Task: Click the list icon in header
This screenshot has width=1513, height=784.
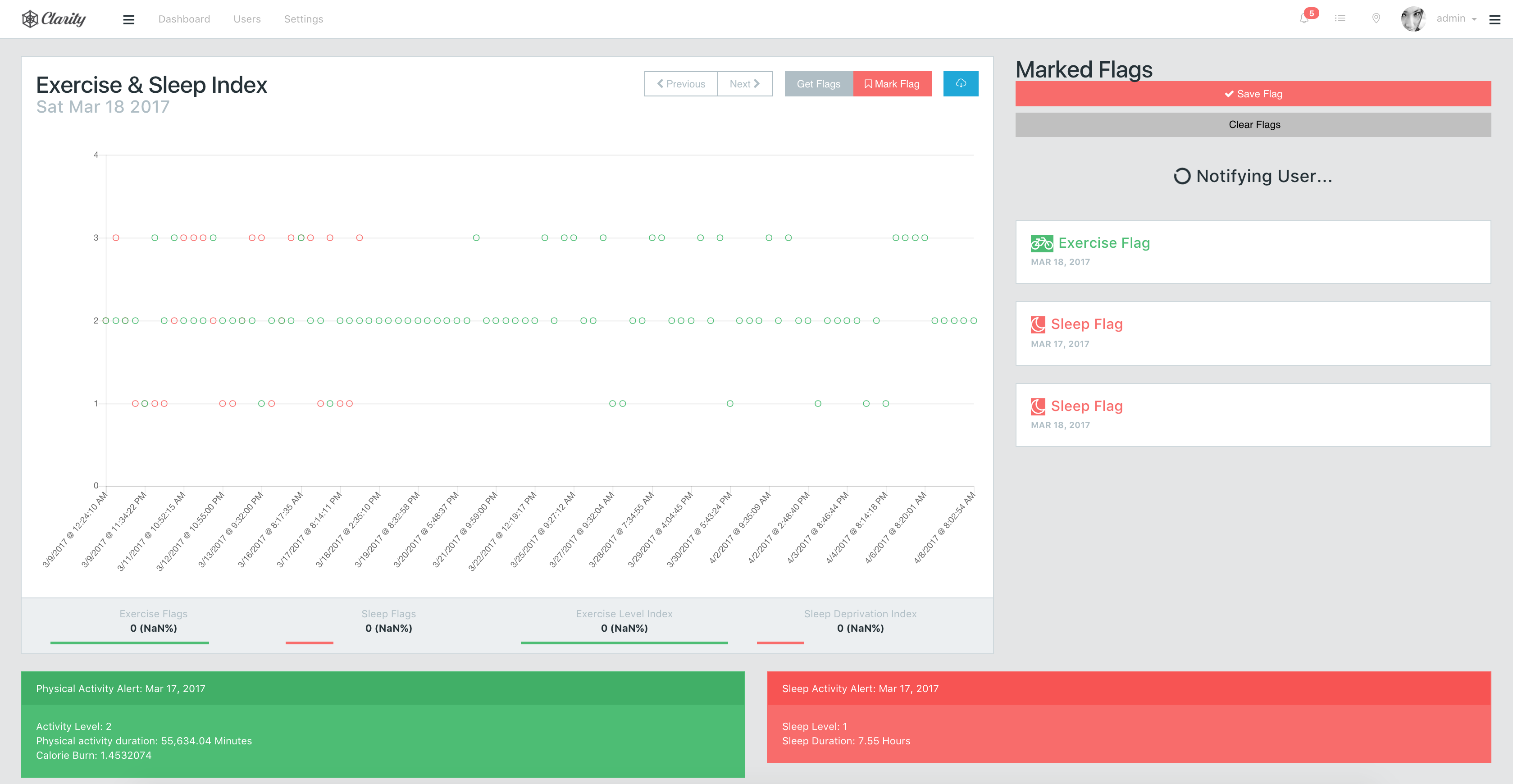Action: (1340, 19)
